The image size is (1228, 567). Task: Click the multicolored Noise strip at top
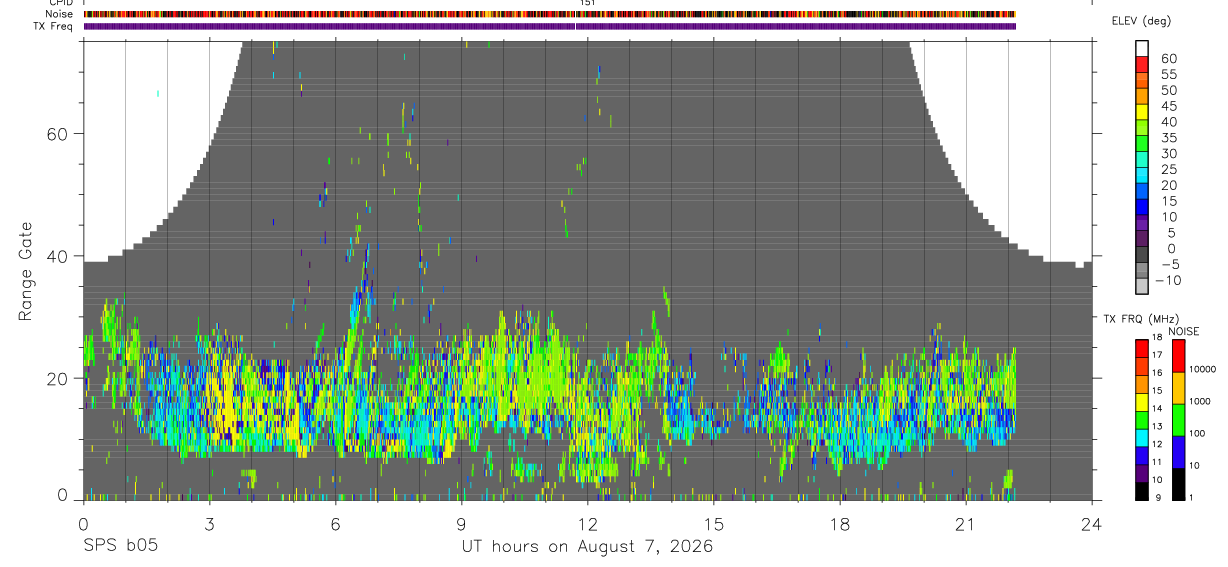pos(549,15)
